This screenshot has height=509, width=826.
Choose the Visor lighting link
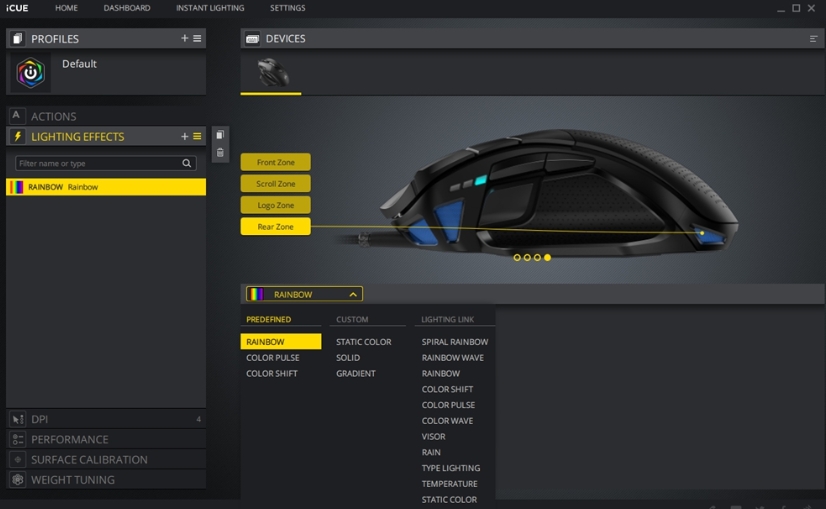pos(434,436)
